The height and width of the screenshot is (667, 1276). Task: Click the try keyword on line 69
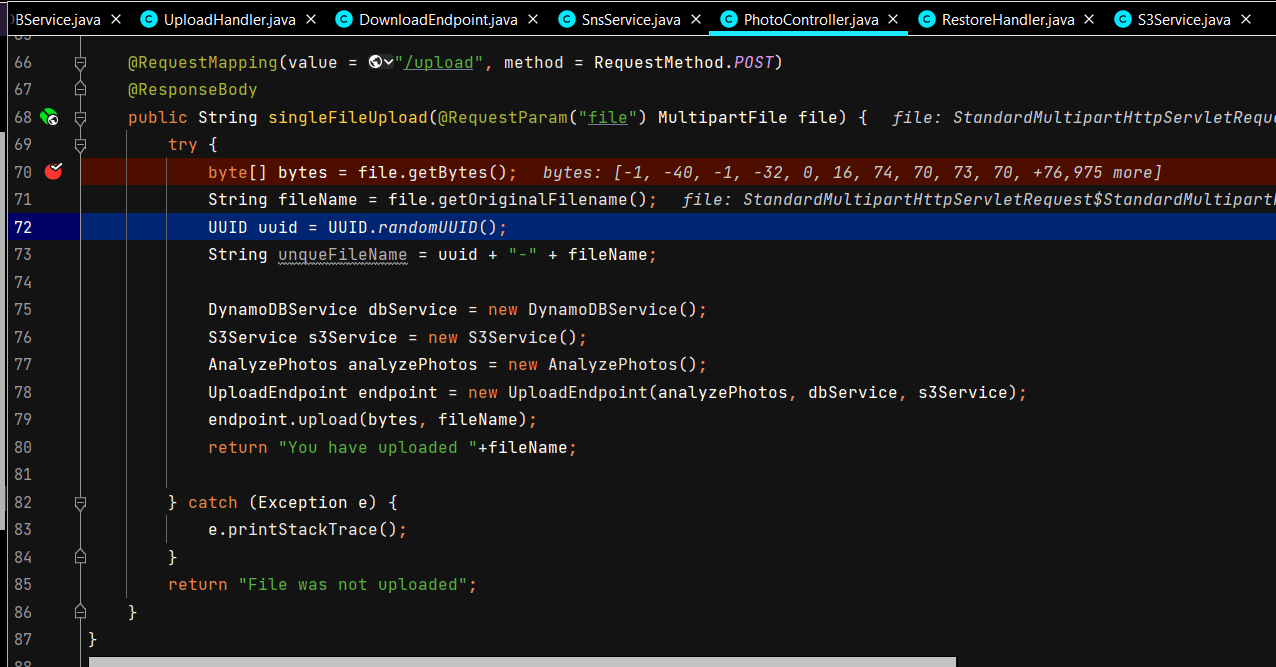click(x=183, y=144)
